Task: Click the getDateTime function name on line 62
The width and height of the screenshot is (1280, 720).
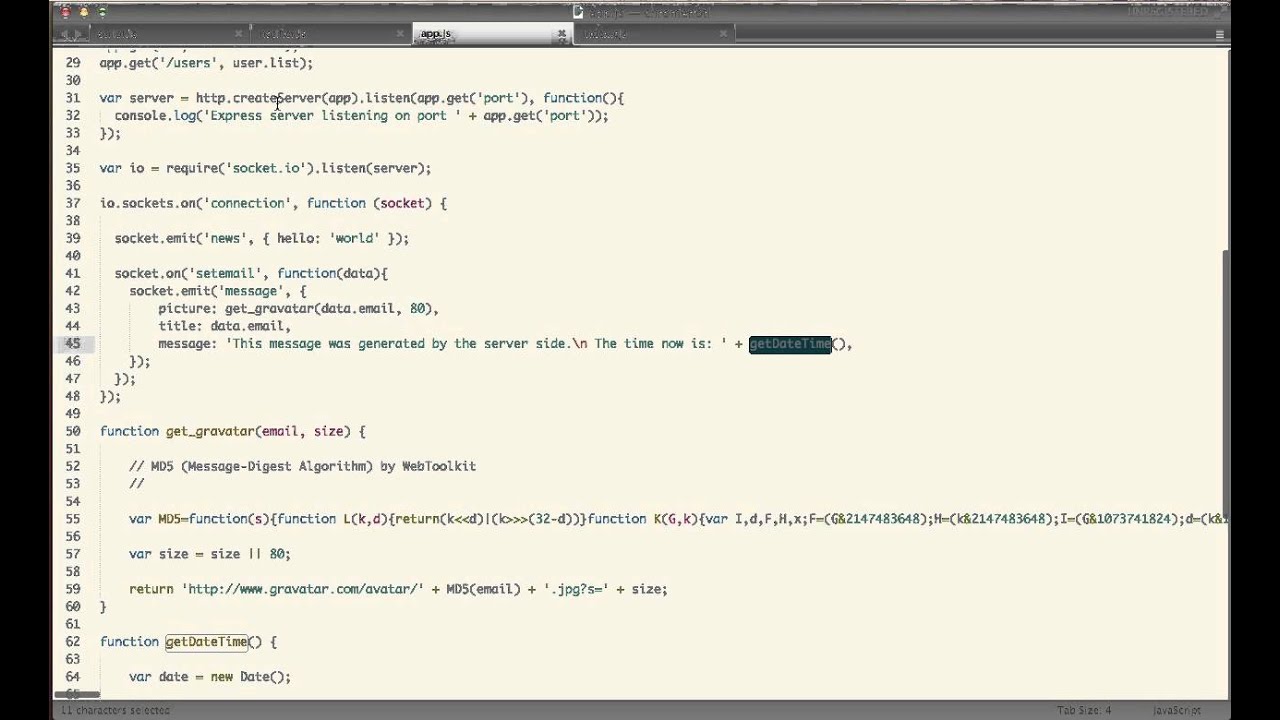Action: click(x=206, y=641)
